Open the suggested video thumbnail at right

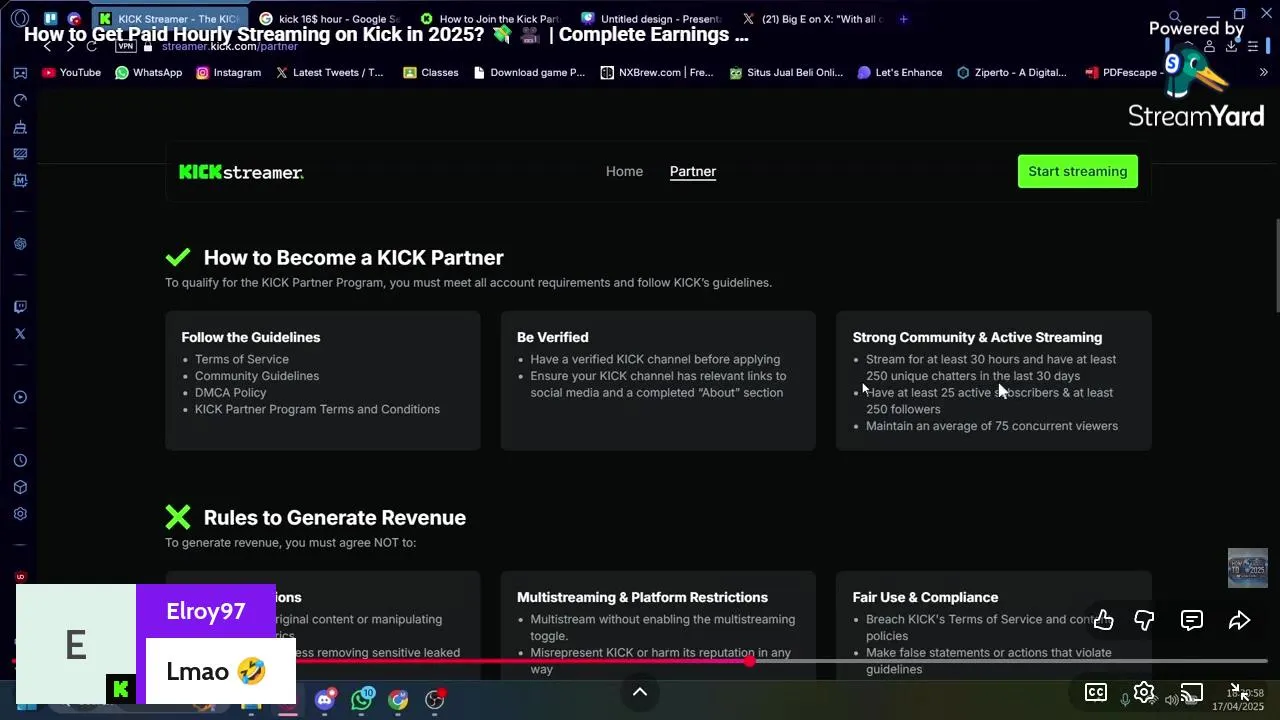[1248, 568]
